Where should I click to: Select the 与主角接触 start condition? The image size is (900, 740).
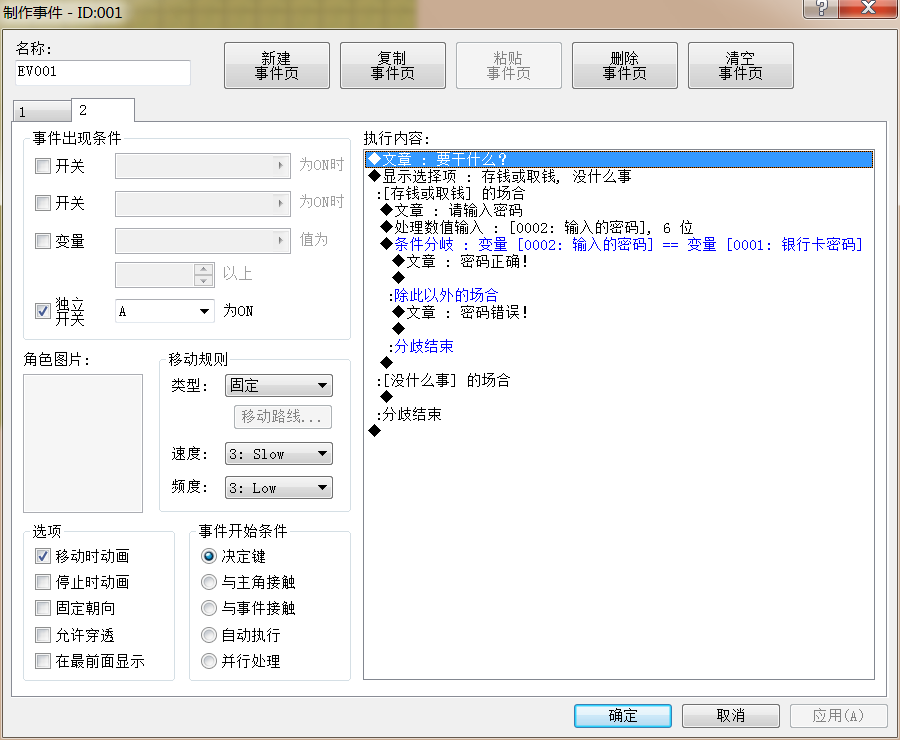pos(209,582)
